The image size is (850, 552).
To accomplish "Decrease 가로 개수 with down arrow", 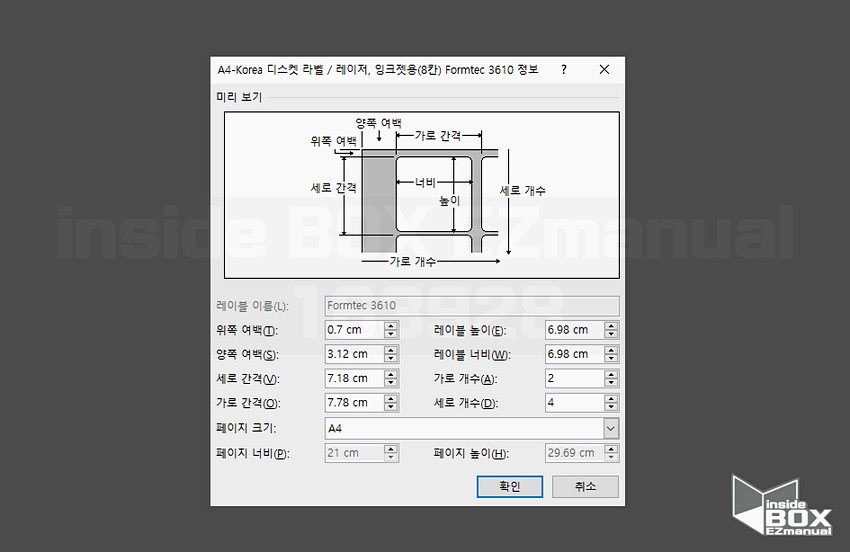I will tap(611, 383).
